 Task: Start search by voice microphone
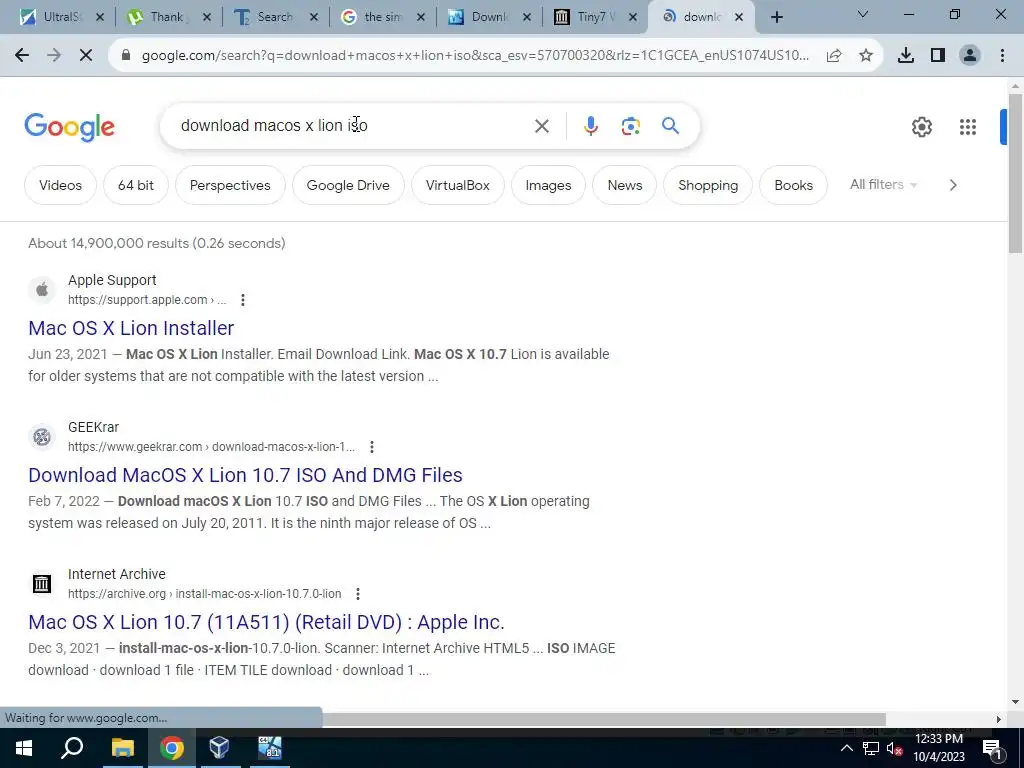pyautogui.click(x=590, y=126)
